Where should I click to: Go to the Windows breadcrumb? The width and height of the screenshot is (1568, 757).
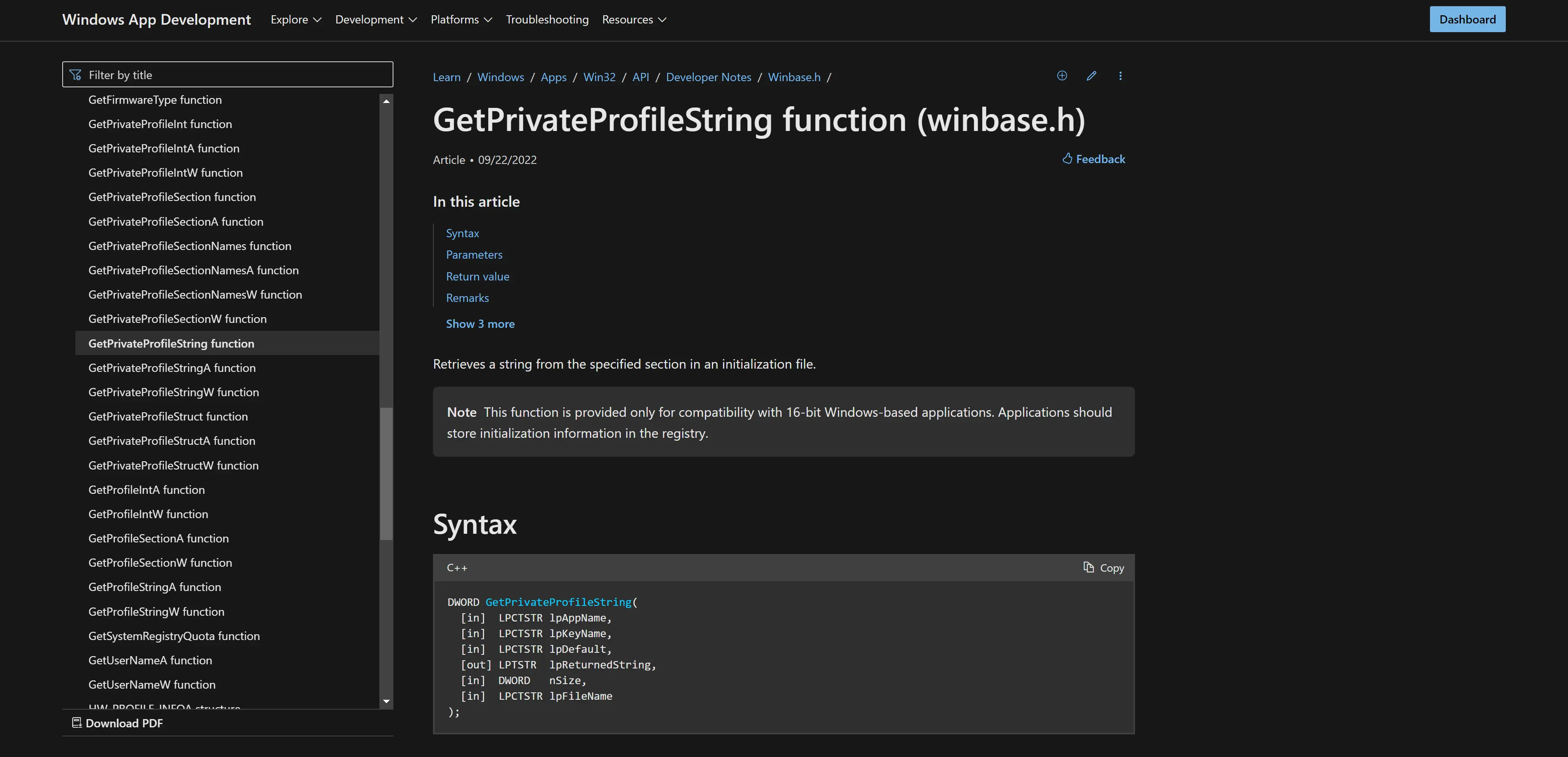pos(500,77)
